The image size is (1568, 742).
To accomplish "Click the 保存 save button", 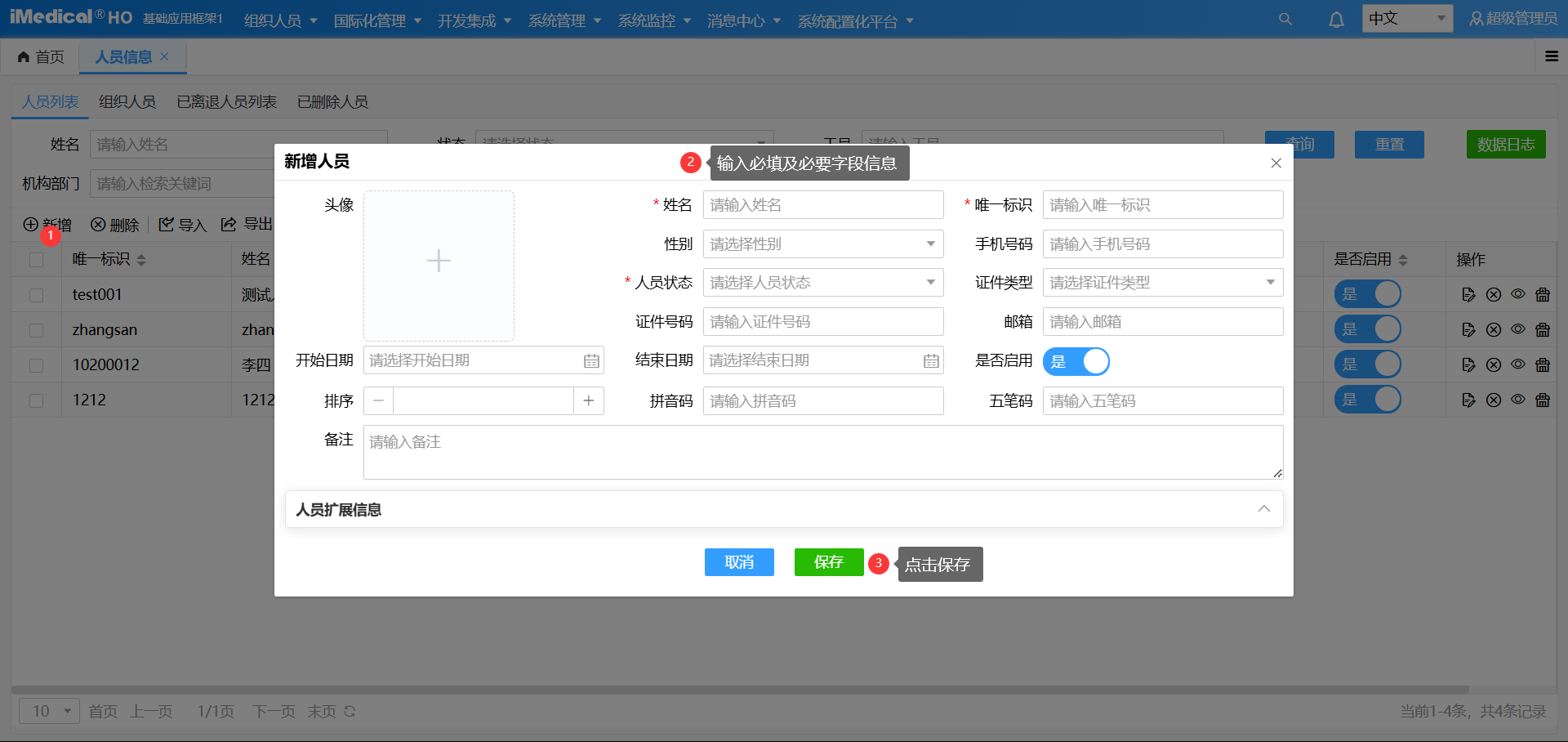I will (x=828, y=562).
